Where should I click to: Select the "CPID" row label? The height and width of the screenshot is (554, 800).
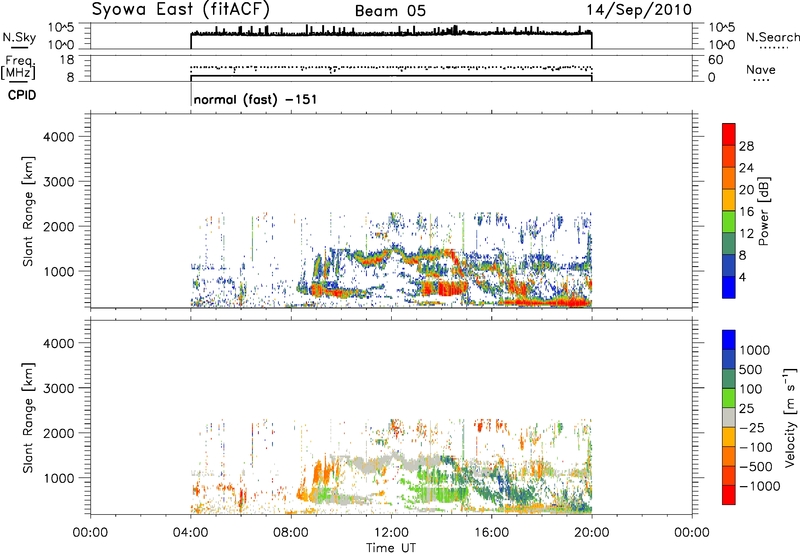[x=22, y=95]
